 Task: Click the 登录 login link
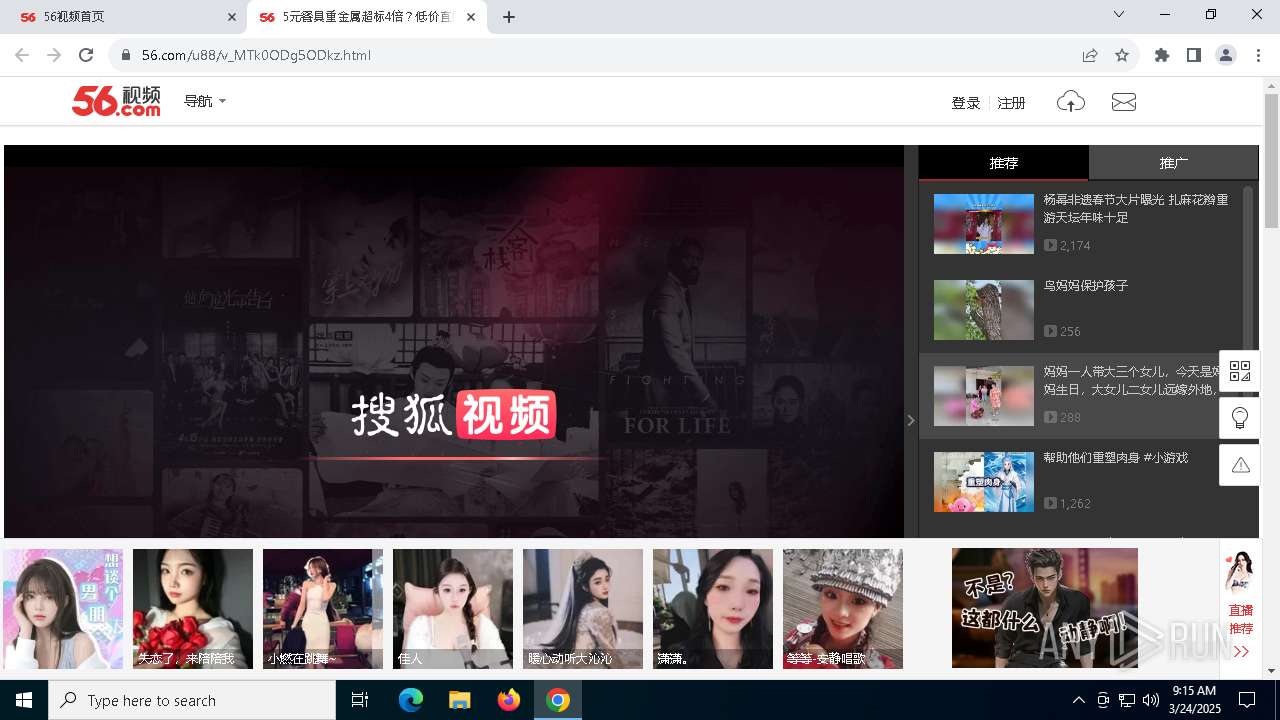(x=966, y=102)
